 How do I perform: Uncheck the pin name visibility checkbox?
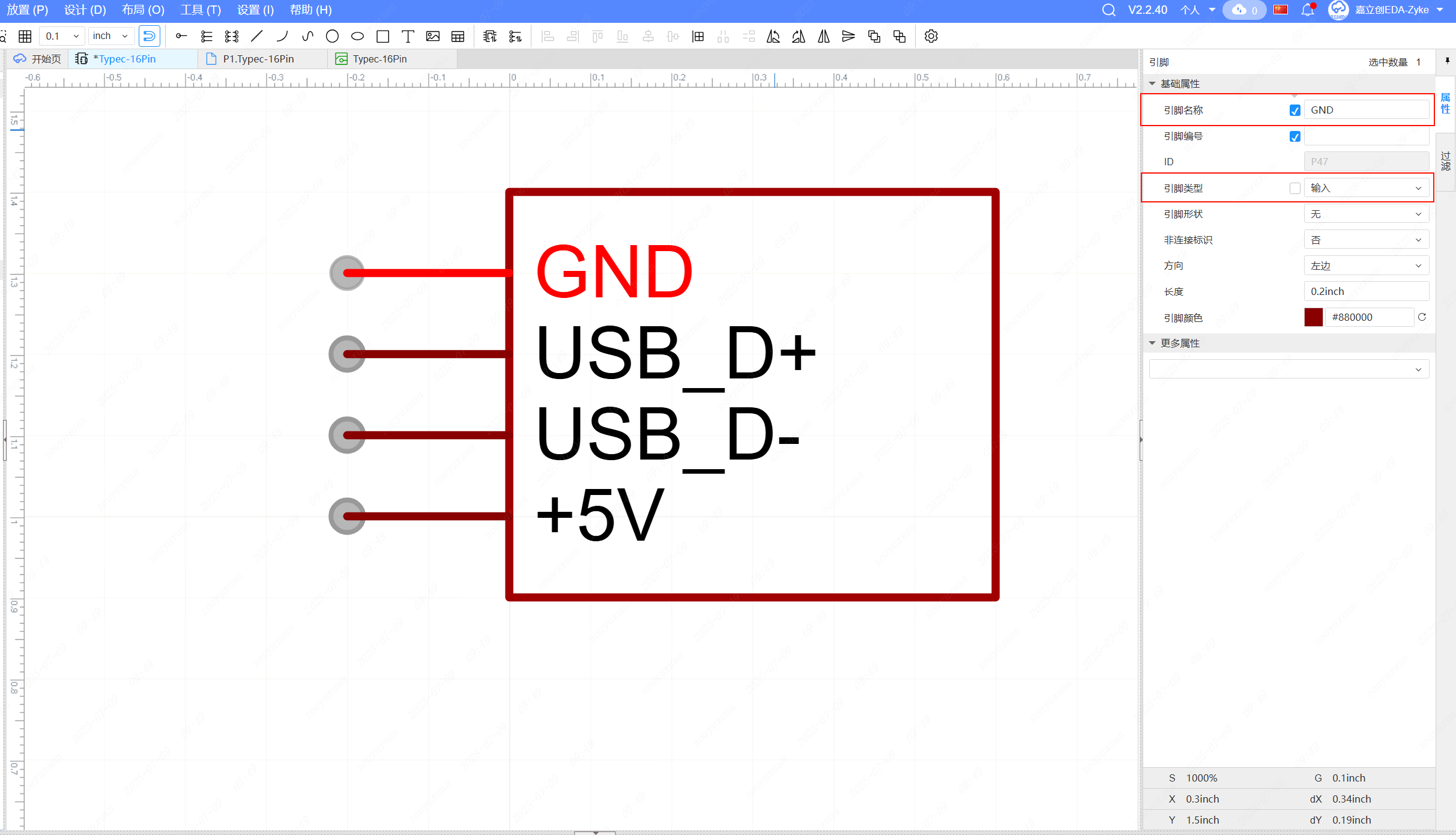coord(1294,111)
